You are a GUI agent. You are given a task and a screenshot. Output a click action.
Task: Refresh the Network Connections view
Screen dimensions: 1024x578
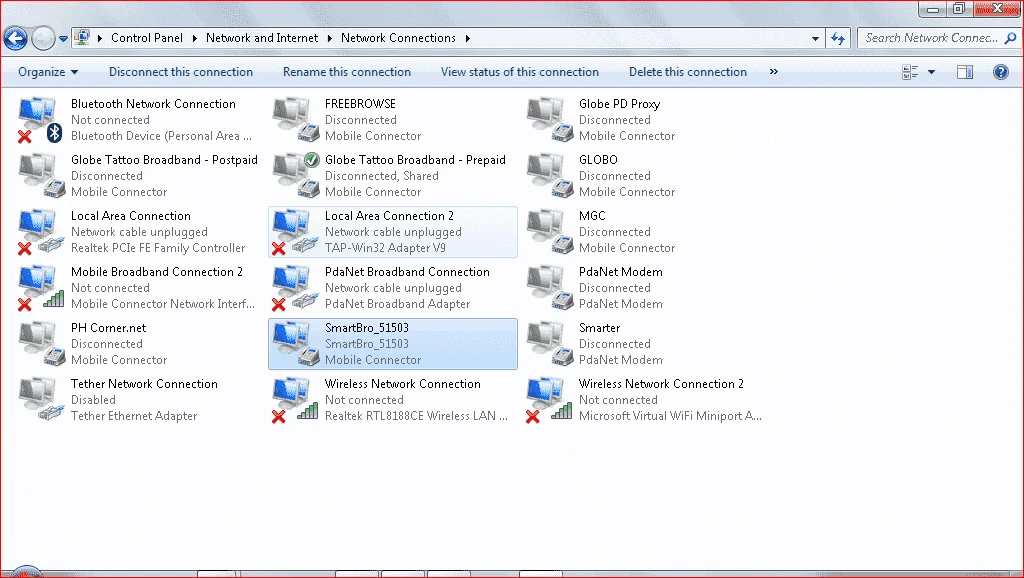click(838, 39)
